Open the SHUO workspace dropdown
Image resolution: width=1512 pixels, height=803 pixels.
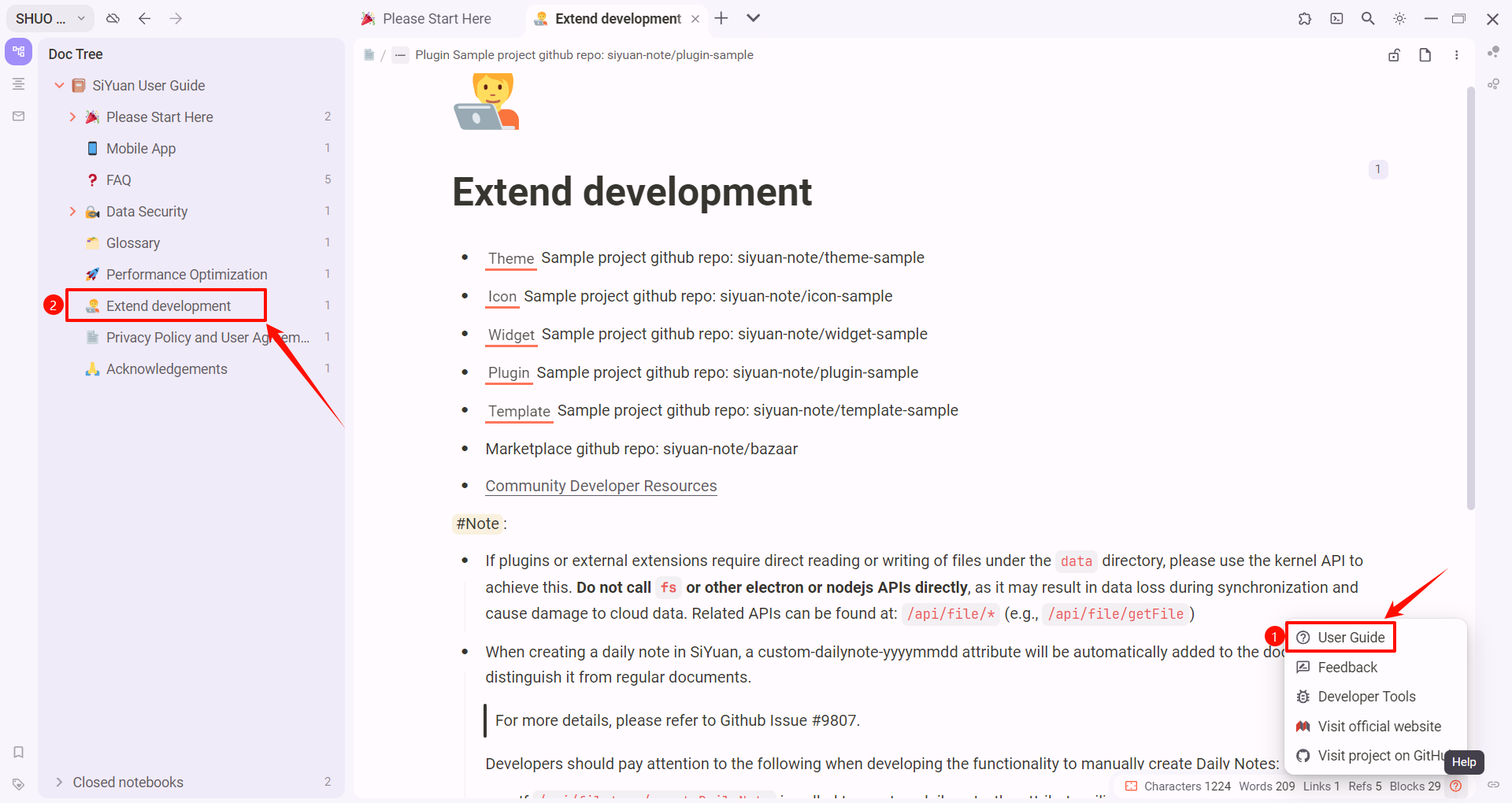pos(50,18)
